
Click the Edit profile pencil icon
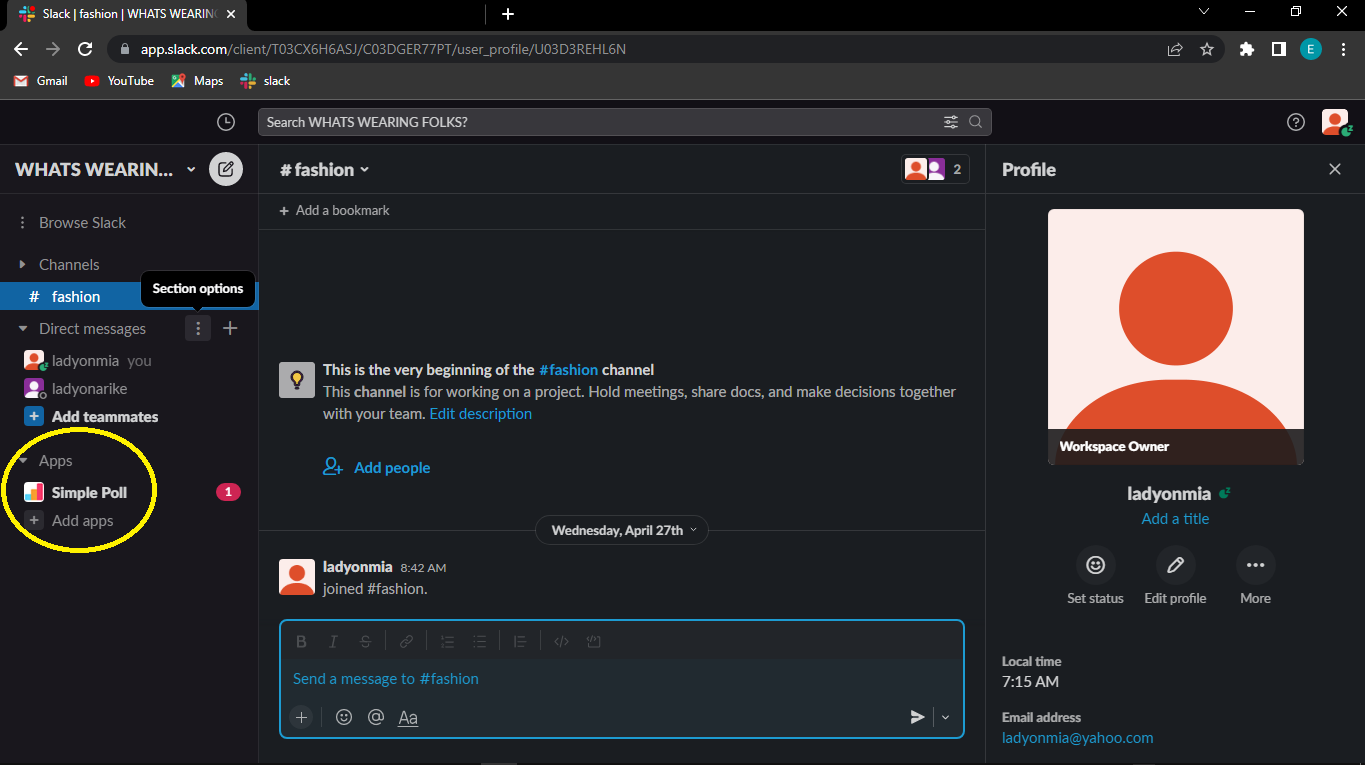click(1176, 565)
